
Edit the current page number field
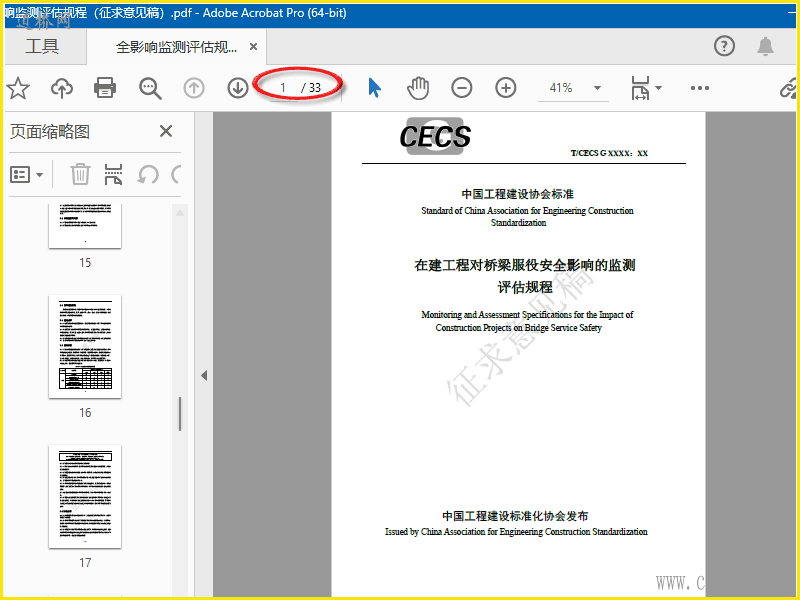[283, 88]
